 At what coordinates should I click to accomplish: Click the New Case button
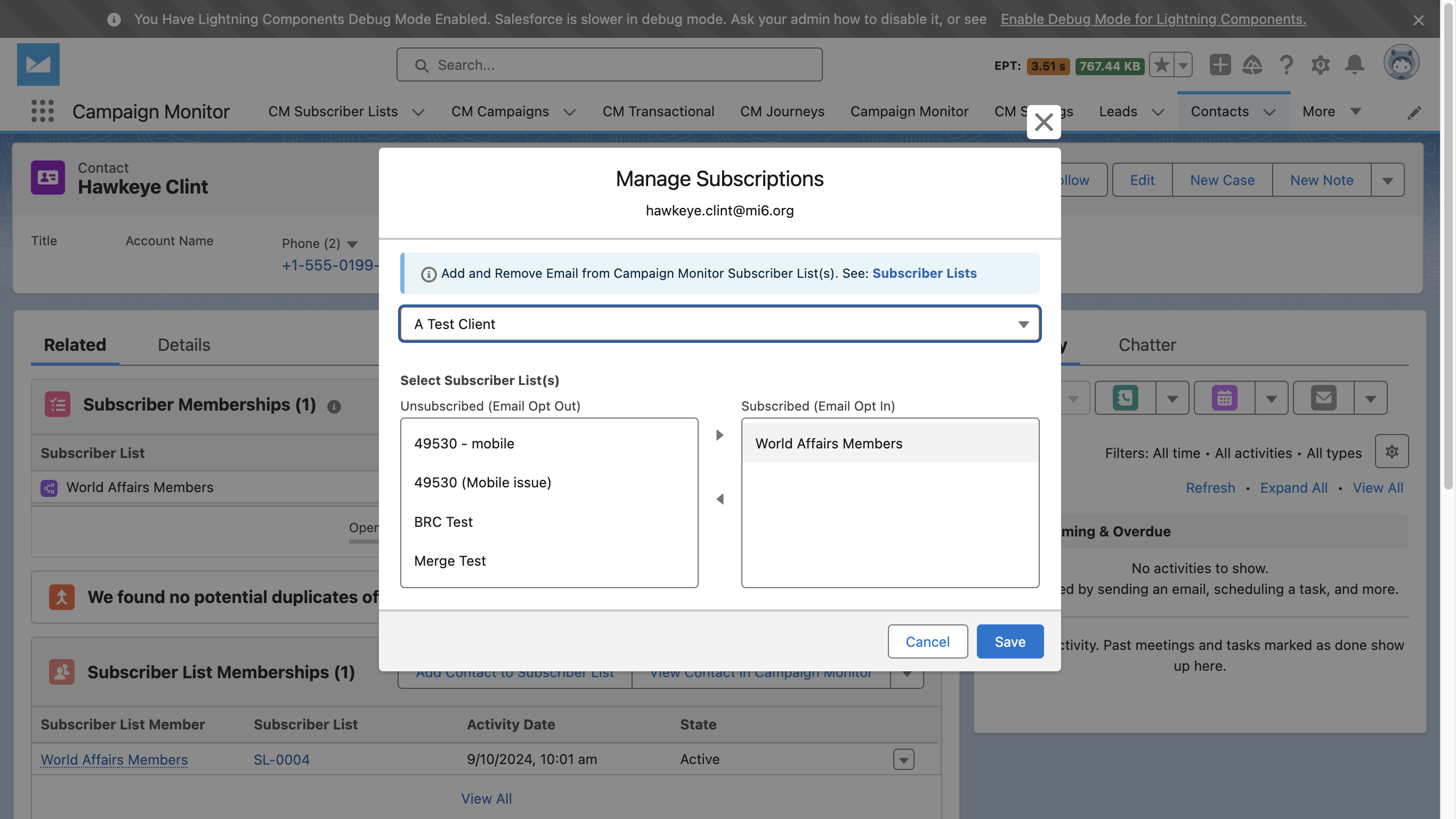tap(1222, 180)
